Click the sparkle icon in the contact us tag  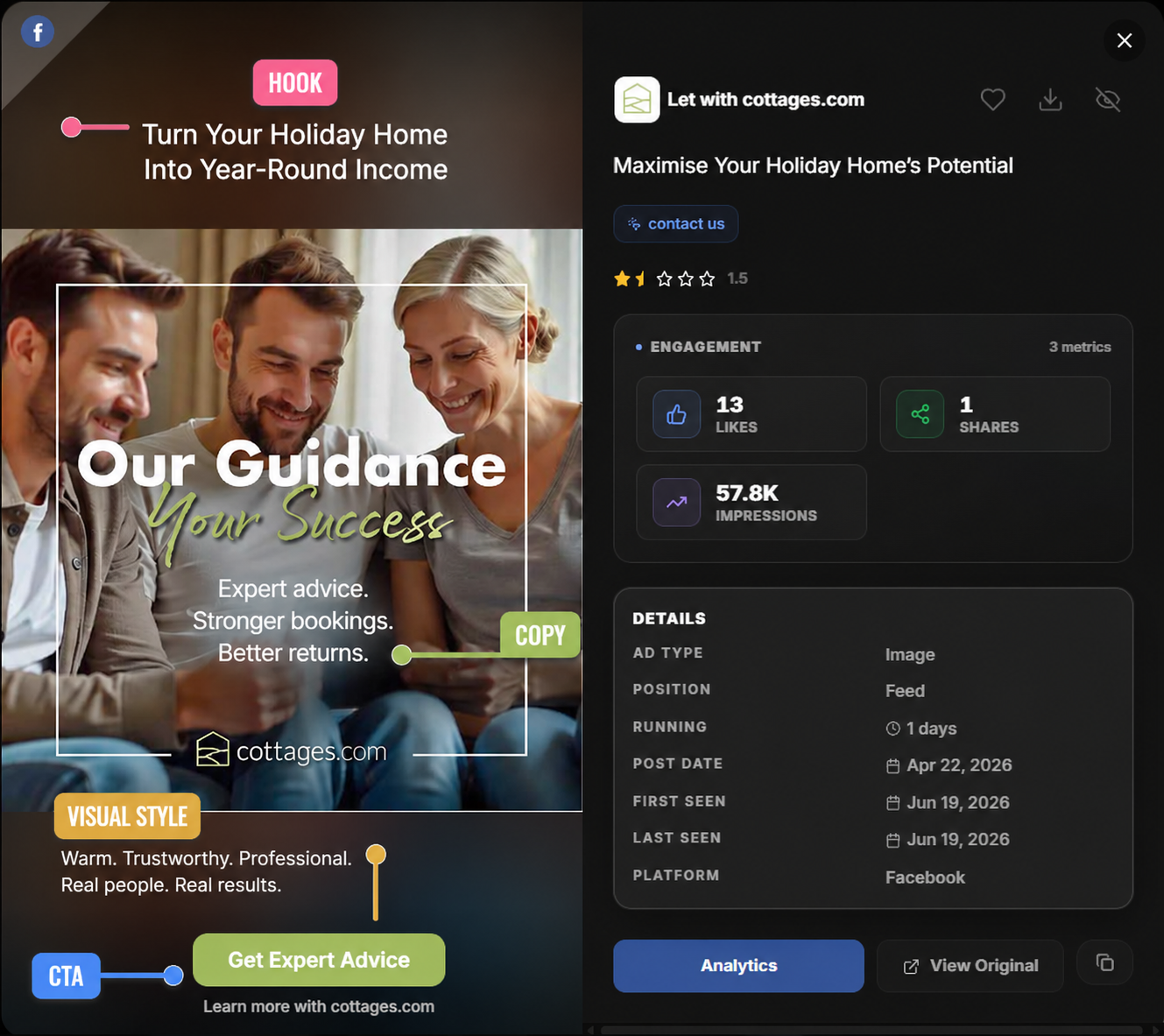click(634, 224)
